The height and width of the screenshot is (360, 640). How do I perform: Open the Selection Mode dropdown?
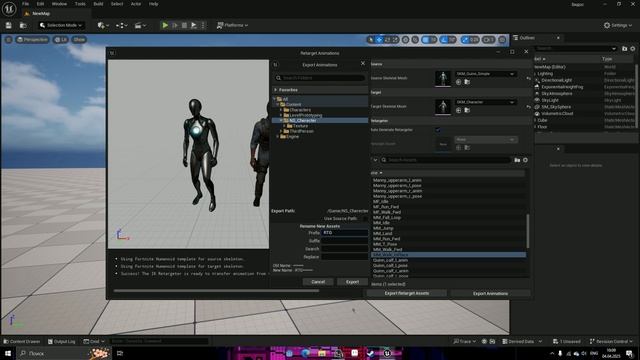click(61, 25)
